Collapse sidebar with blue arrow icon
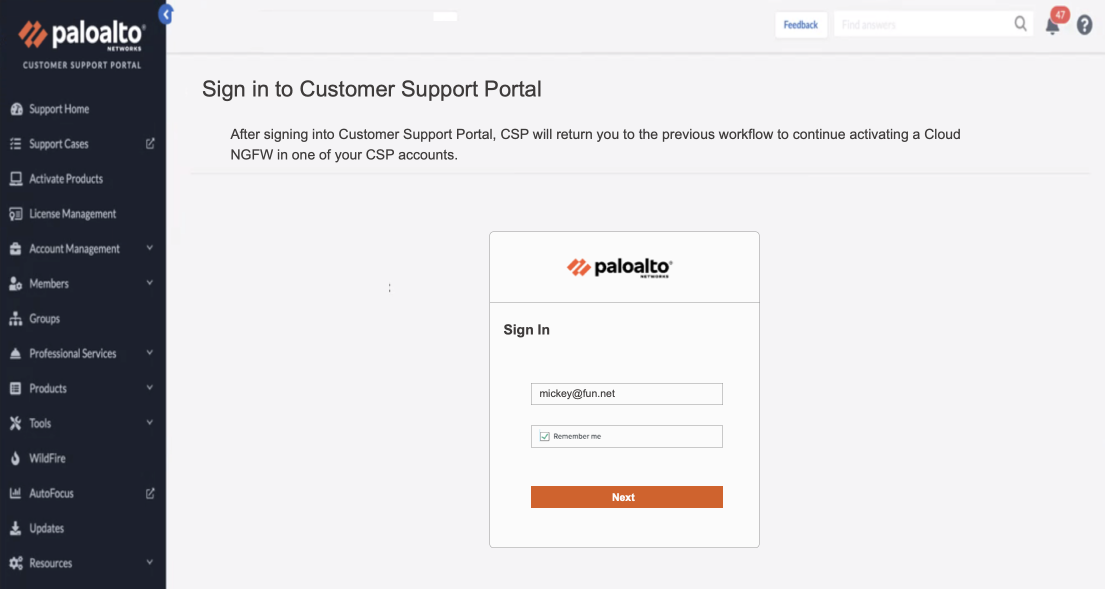 click(166, 13)
